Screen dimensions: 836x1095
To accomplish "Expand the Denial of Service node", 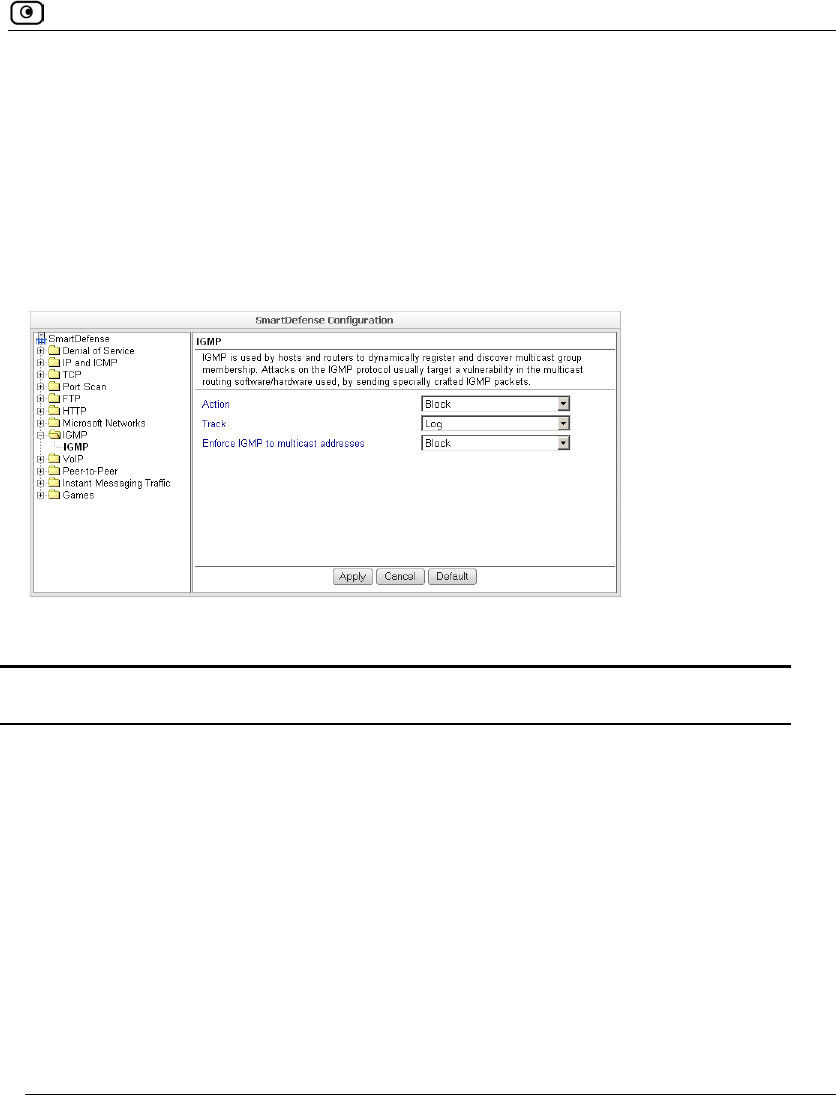I will pyautogui.click(x=41, y=351).
